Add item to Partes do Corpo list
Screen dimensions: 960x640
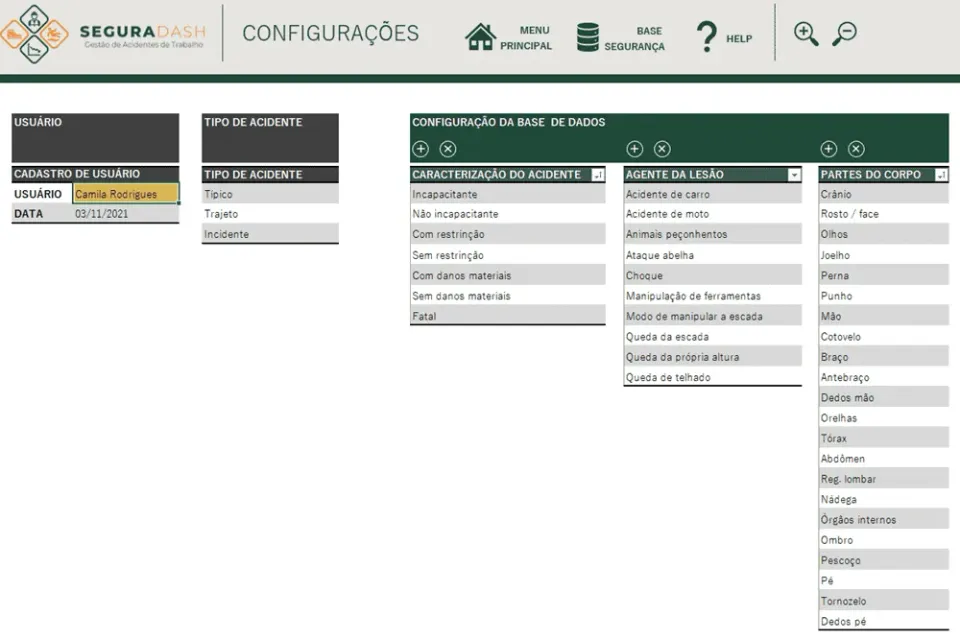(829, 149)
